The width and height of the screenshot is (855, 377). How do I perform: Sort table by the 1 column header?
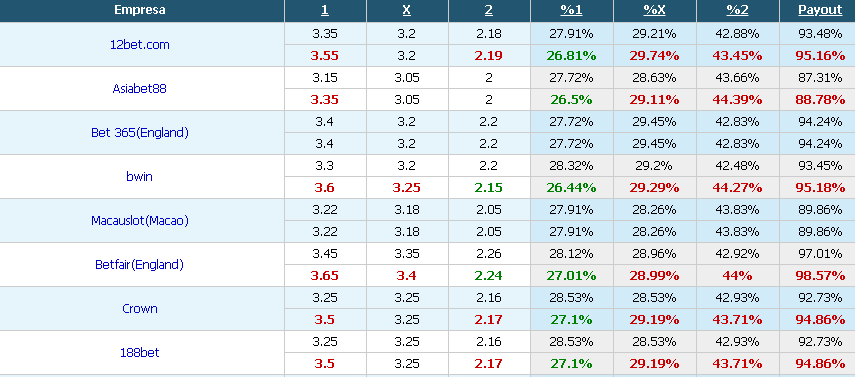point(325,10)
